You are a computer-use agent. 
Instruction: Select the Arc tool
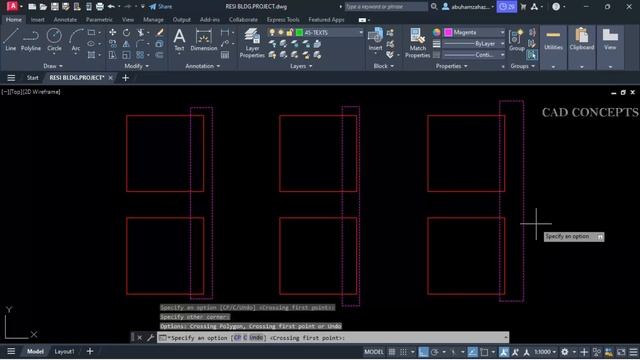[x=76, y=40]
